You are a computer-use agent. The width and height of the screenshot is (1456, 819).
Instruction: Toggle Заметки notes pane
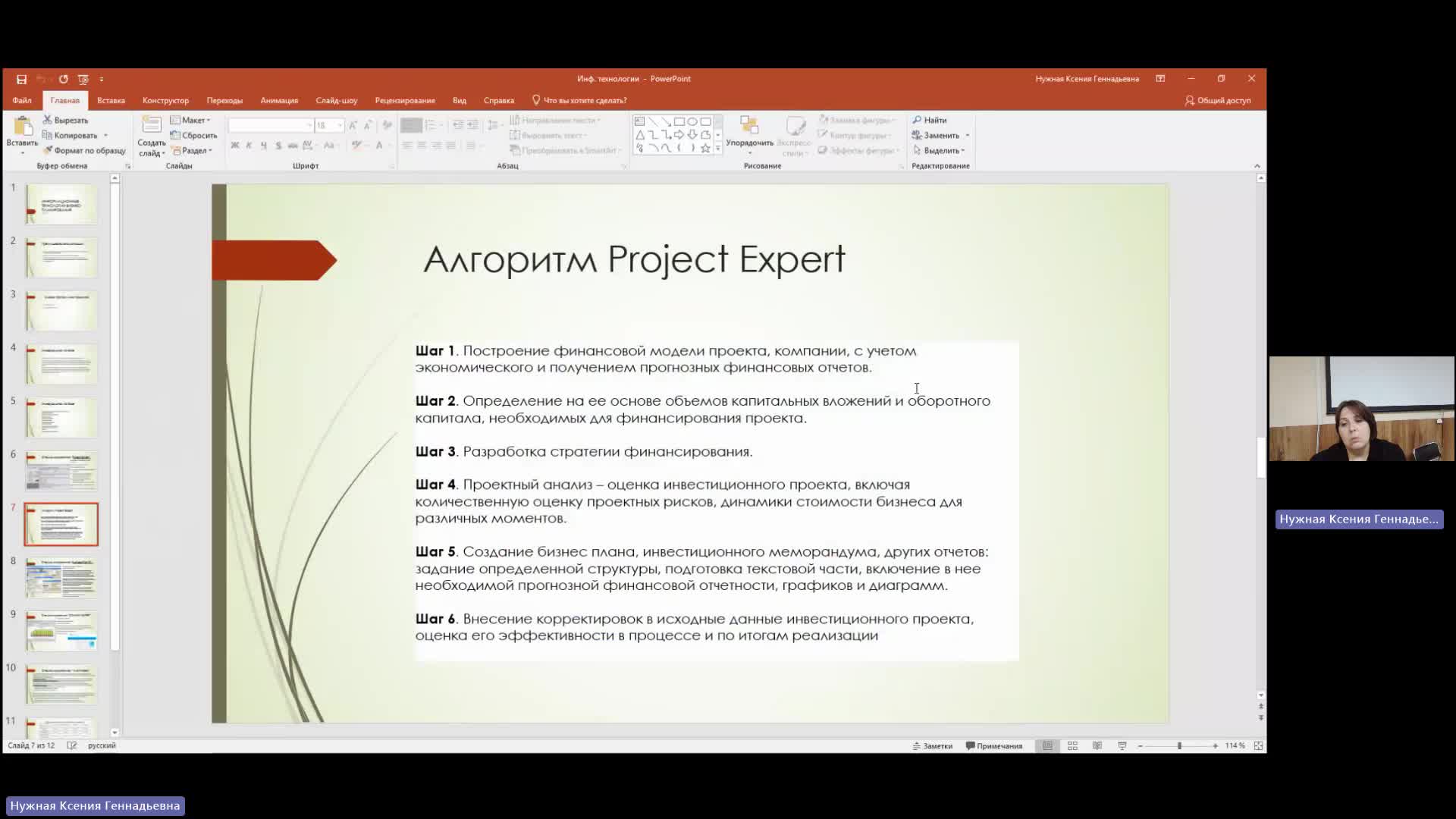(933, 746)
